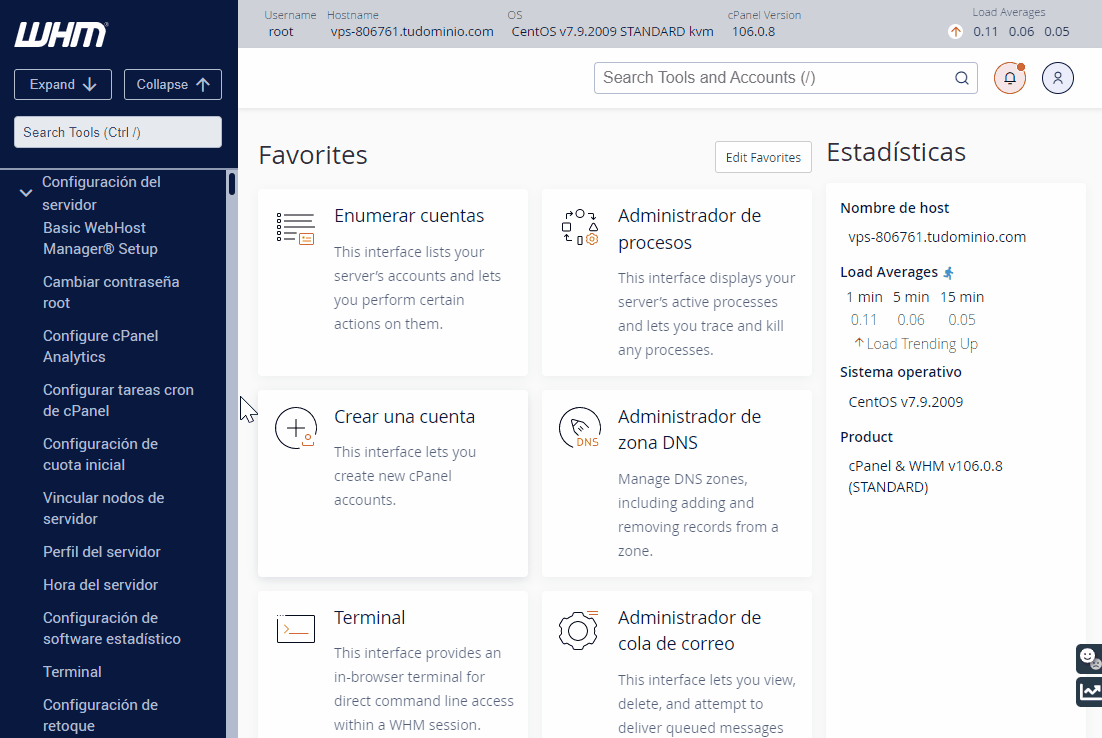Collapse all sidebar menus
Viewport: 1102px width, 738px height.
pos(173,84)
